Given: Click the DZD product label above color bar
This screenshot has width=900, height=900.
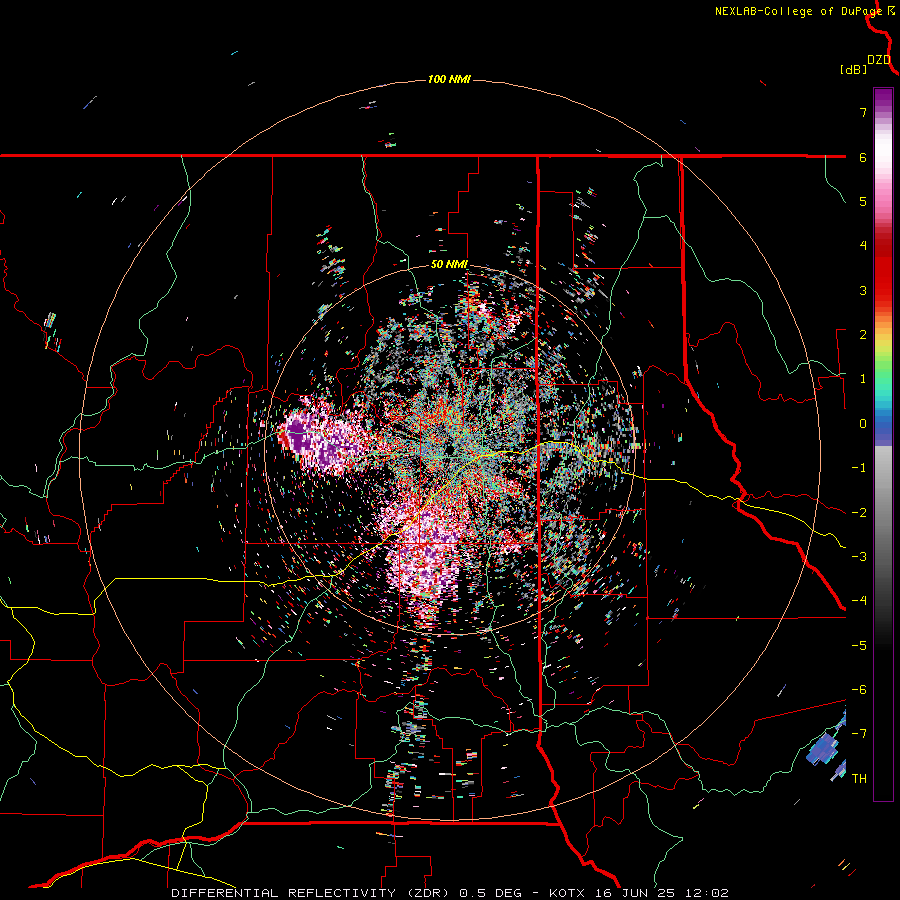Looking at the screenshot, I should click(x=879, y=60).
